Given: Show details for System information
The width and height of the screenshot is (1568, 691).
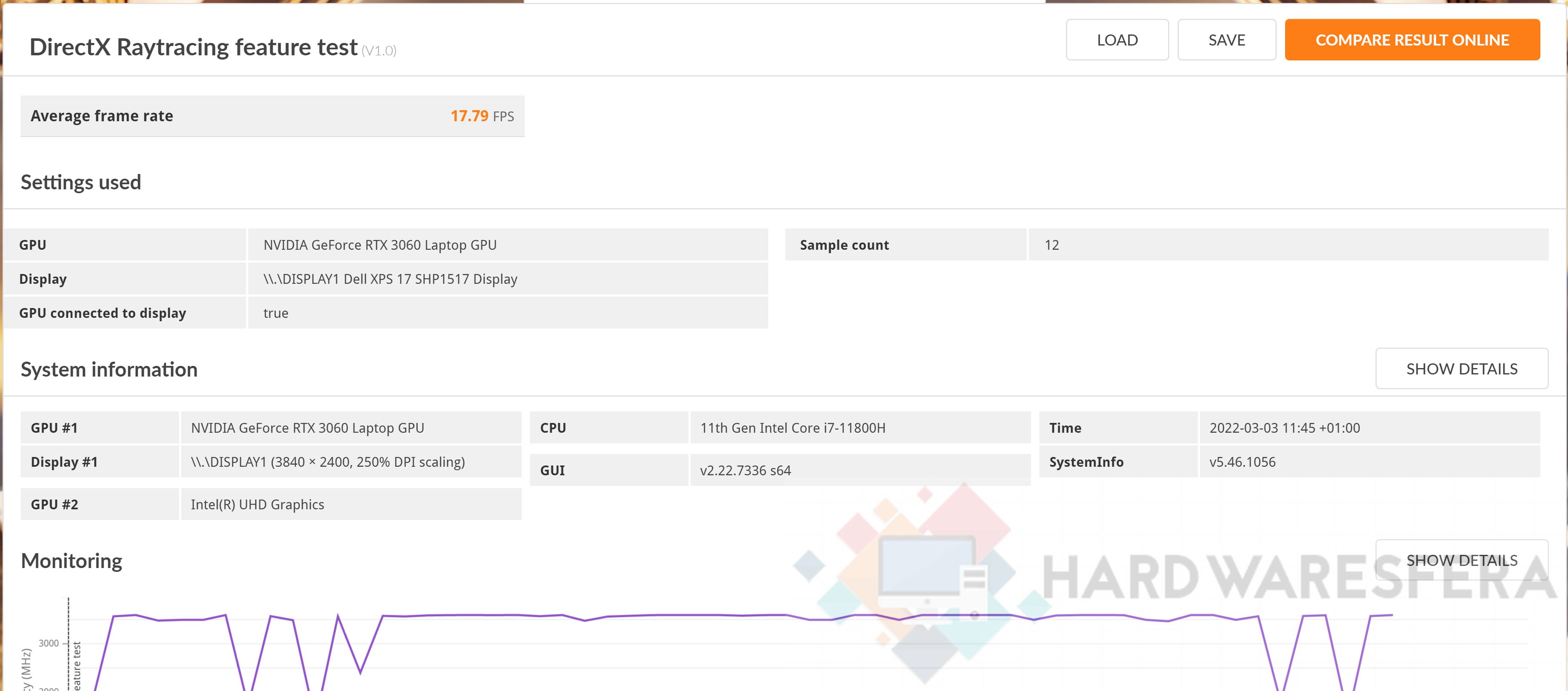Looking at the screenshot, I should click(1462, 369).
